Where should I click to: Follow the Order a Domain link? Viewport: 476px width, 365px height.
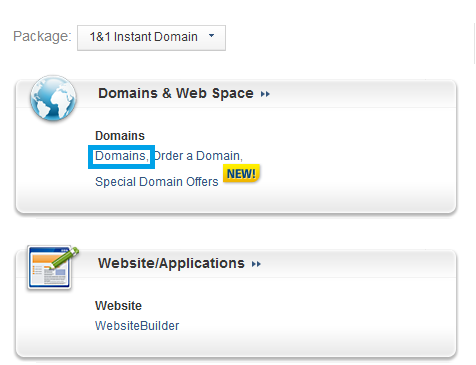(198, 156)
